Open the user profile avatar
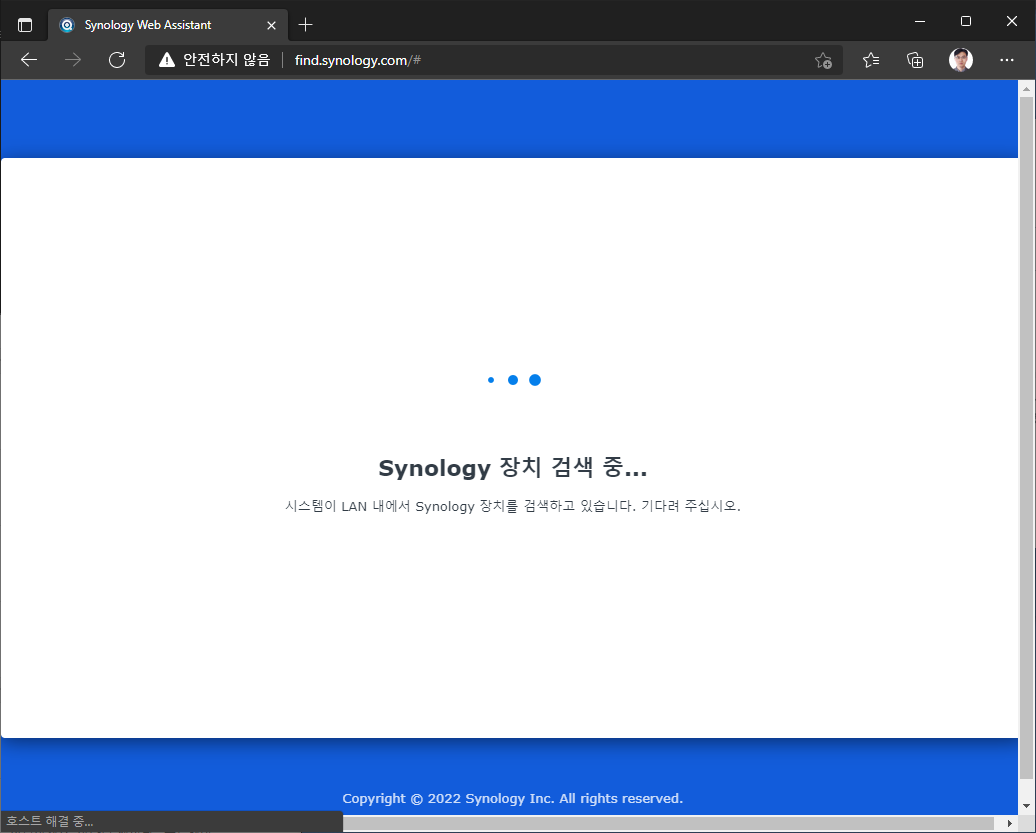The width and height of the screenshot is (1036, 833). click(x=961, y=60)
